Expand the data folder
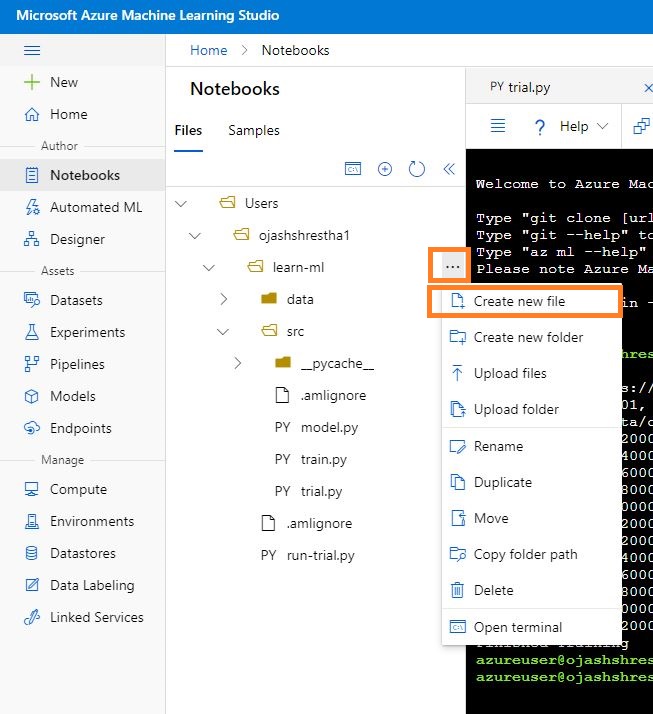Image resolution: width=653 pixels, height=714 pixels. click(223, 299)
